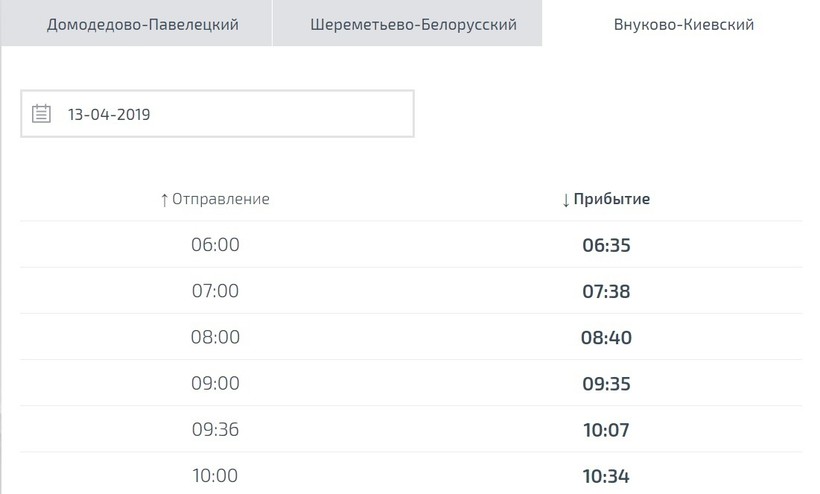820x494 pixels.
Task: Sort by Прибытие column header
Action: click(x=612, y=199)
